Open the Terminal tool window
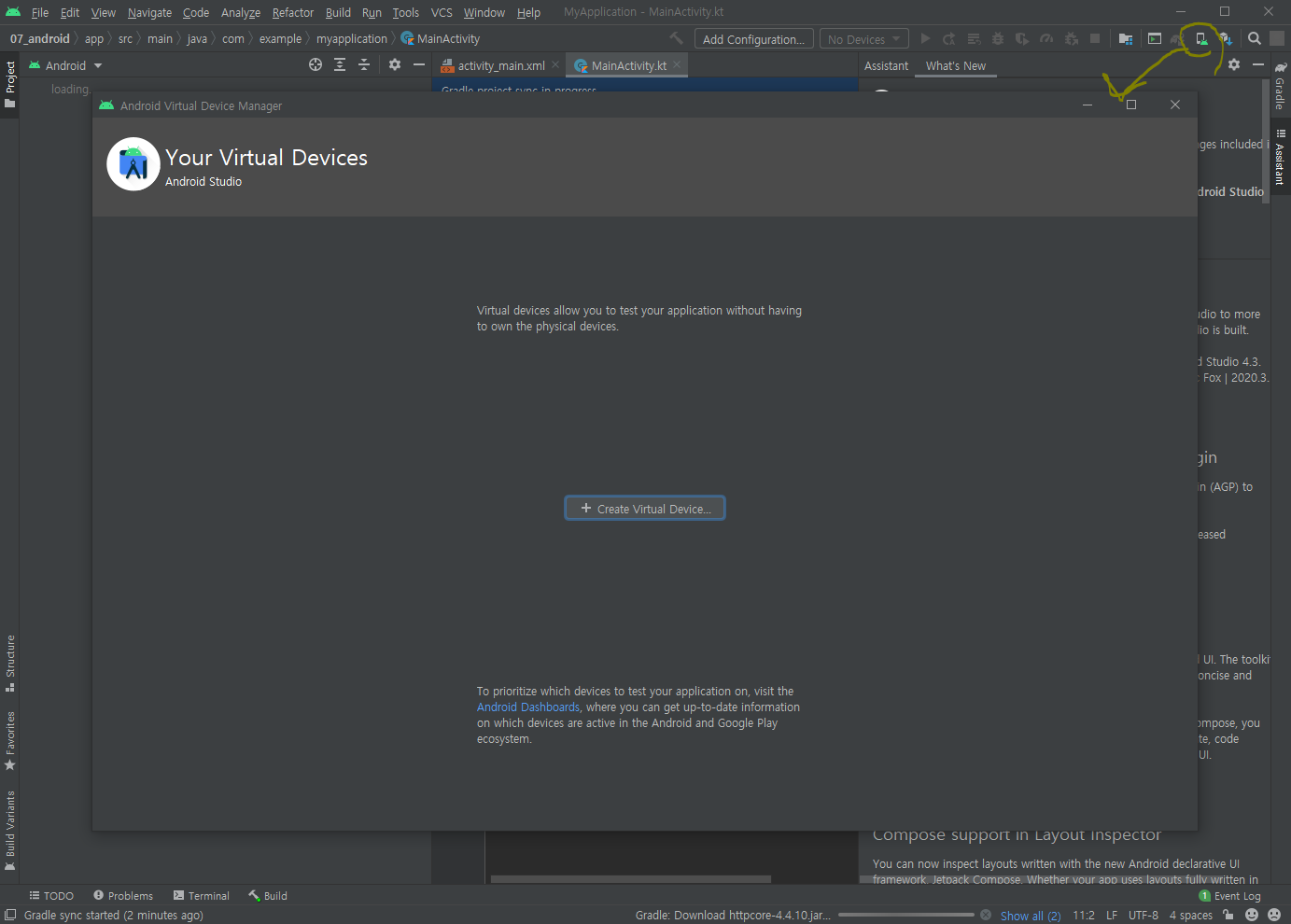The height and width of the screenshot is (924, 1291). point(201,895)
